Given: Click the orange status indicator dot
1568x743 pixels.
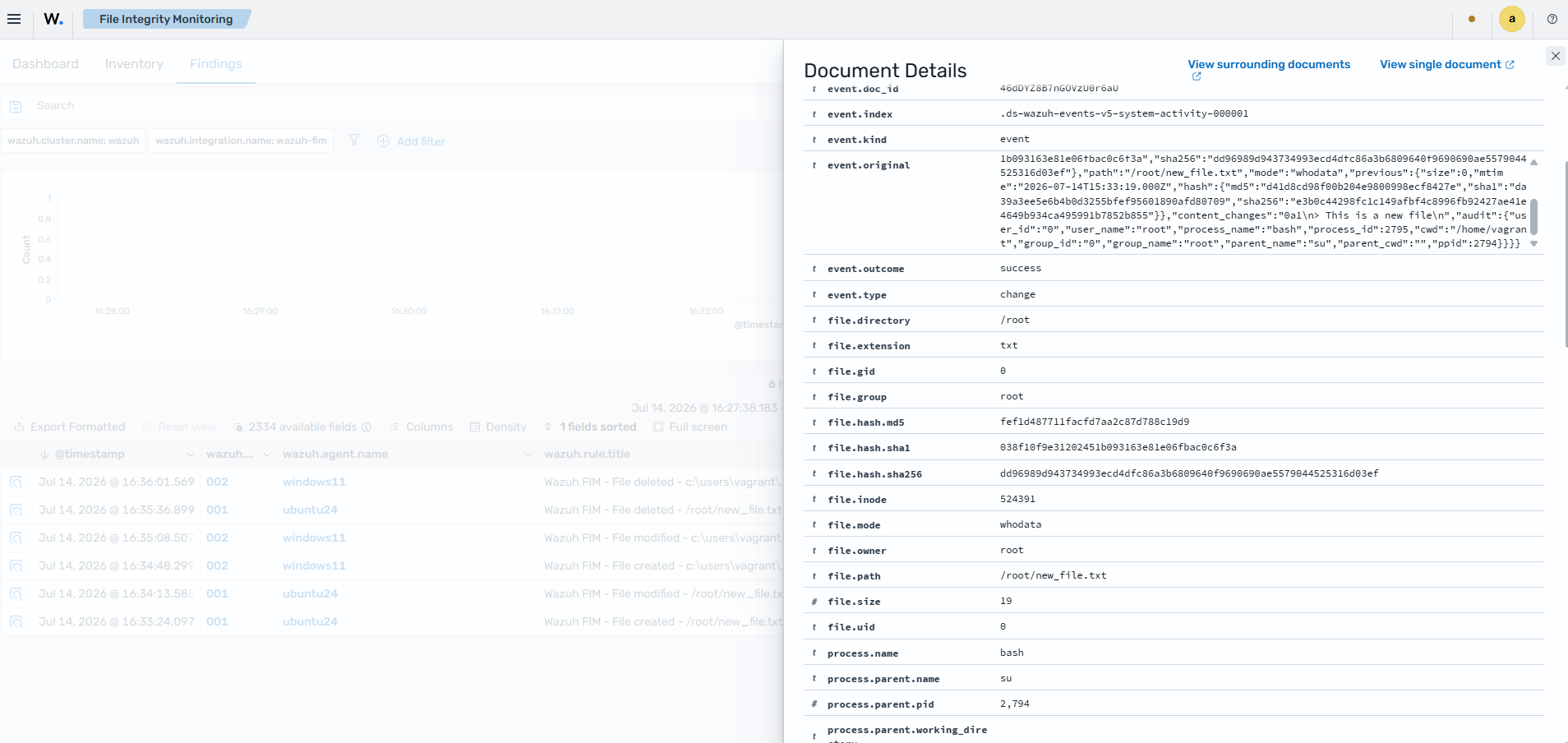Looking at the screenshot, I should 1472,19.
